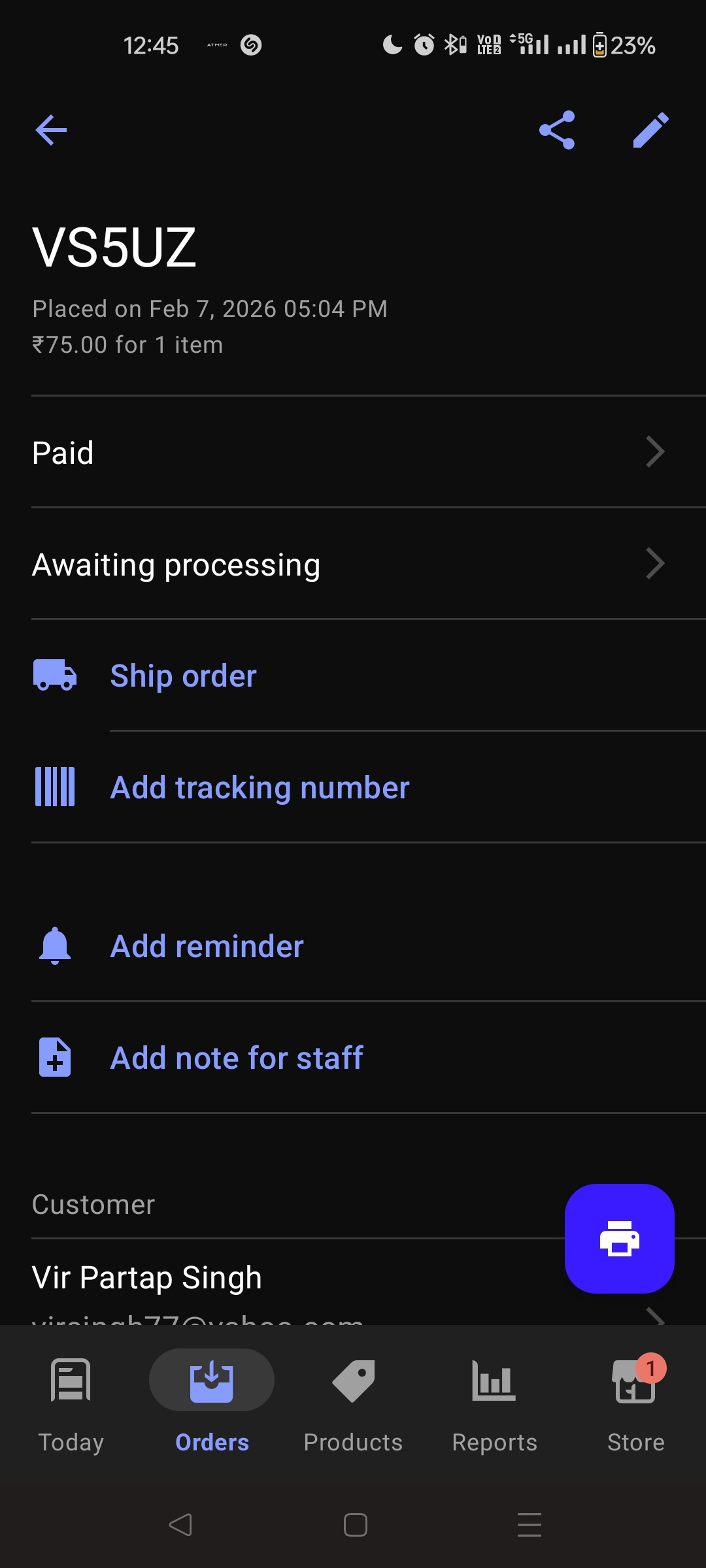Tap the reminder bell icon

click(x=55, y=945)
